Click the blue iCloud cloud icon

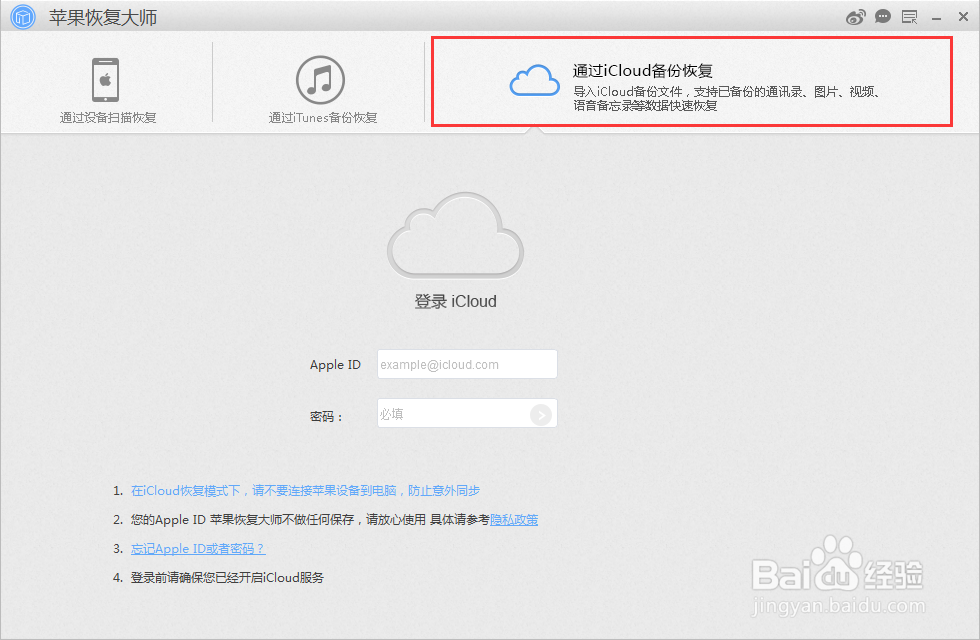pyautogui.click(x=534, y=80)
